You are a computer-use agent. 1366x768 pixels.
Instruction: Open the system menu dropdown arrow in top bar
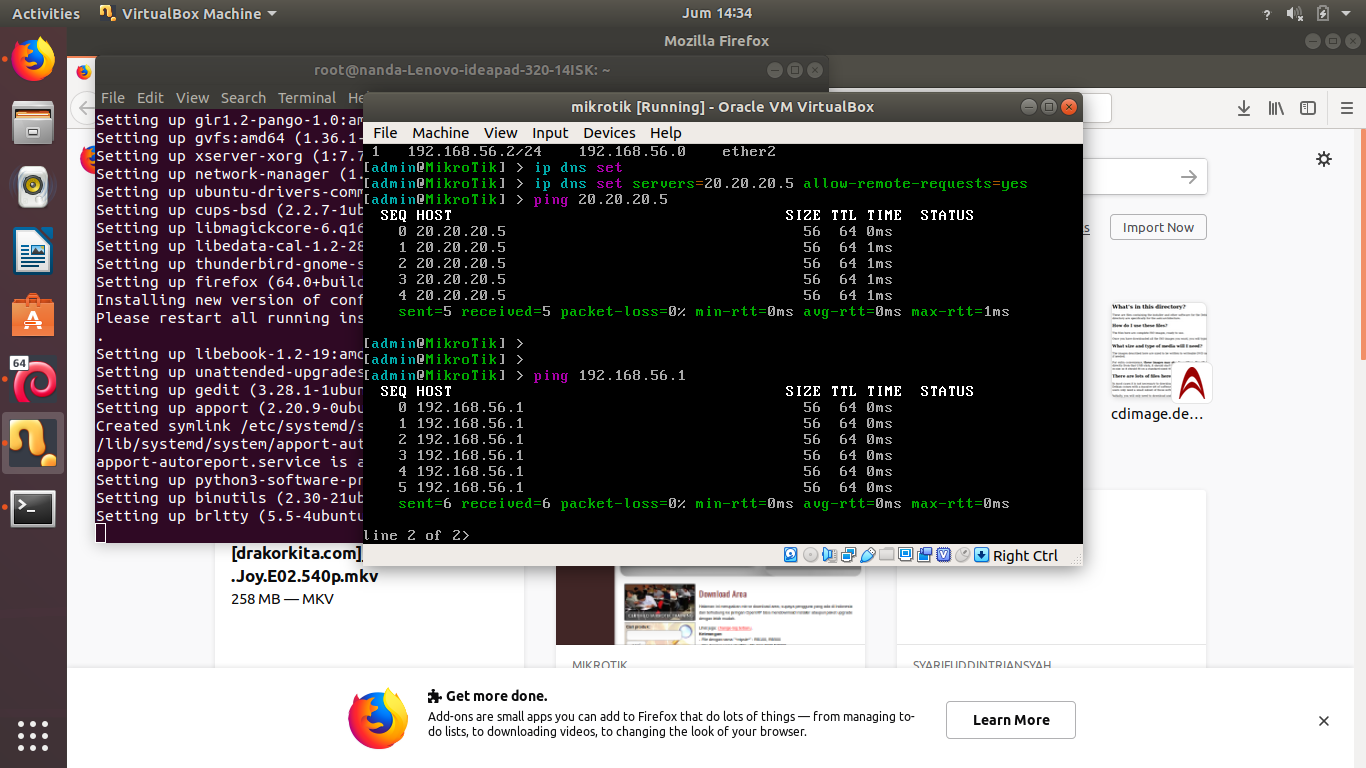[1347, 14]
